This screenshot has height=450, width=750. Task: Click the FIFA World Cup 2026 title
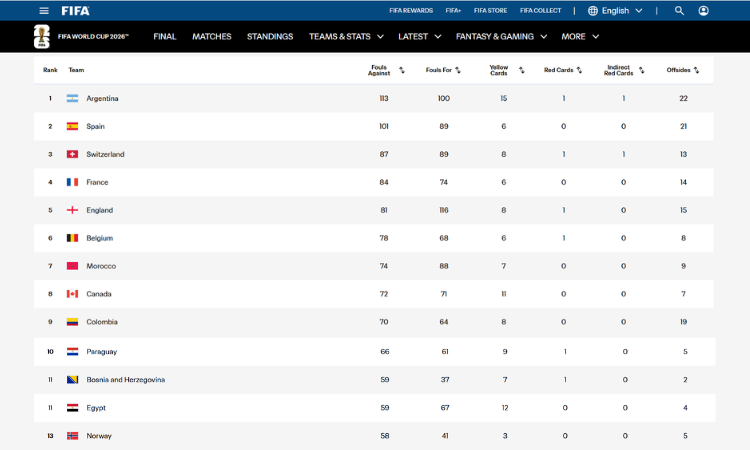tap(93, 36)
